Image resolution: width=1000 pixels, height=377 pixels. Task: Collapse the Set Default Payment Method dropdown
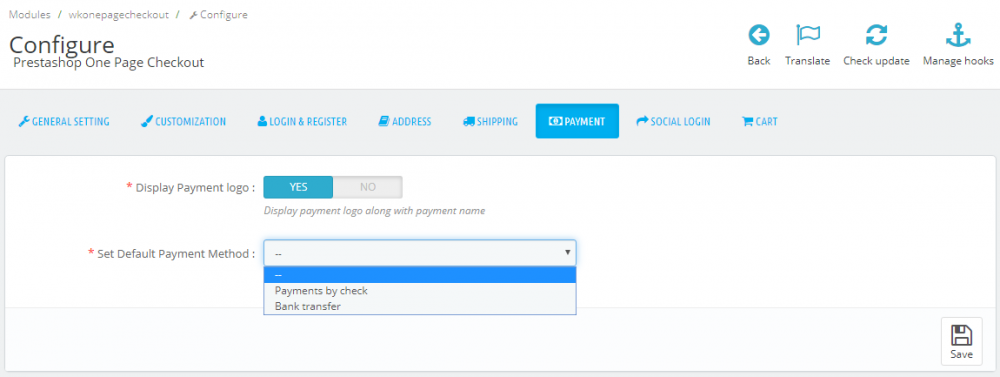[420, 253]
